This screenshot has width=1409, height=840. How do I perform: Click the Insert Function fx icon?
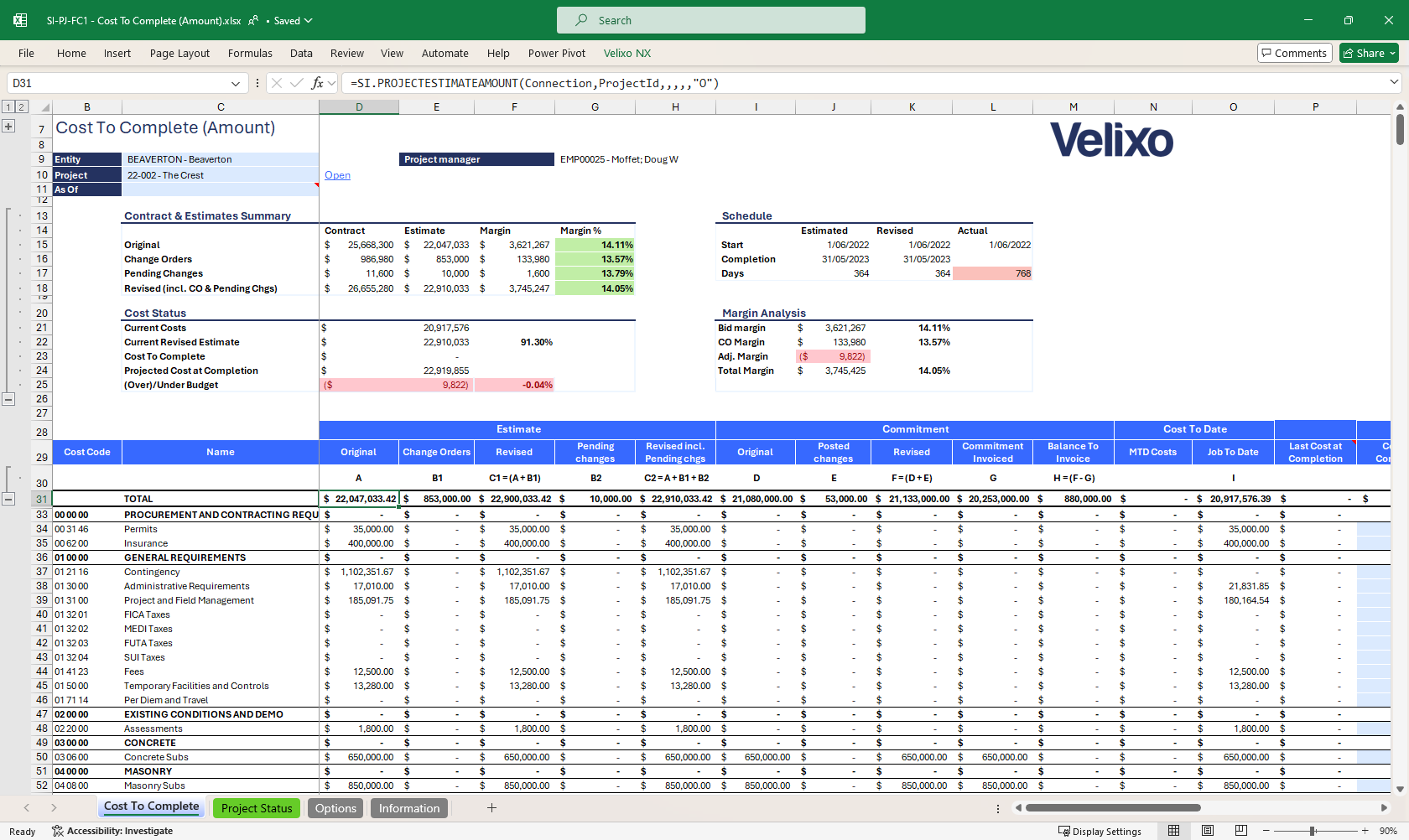click(x=317, y=83)
